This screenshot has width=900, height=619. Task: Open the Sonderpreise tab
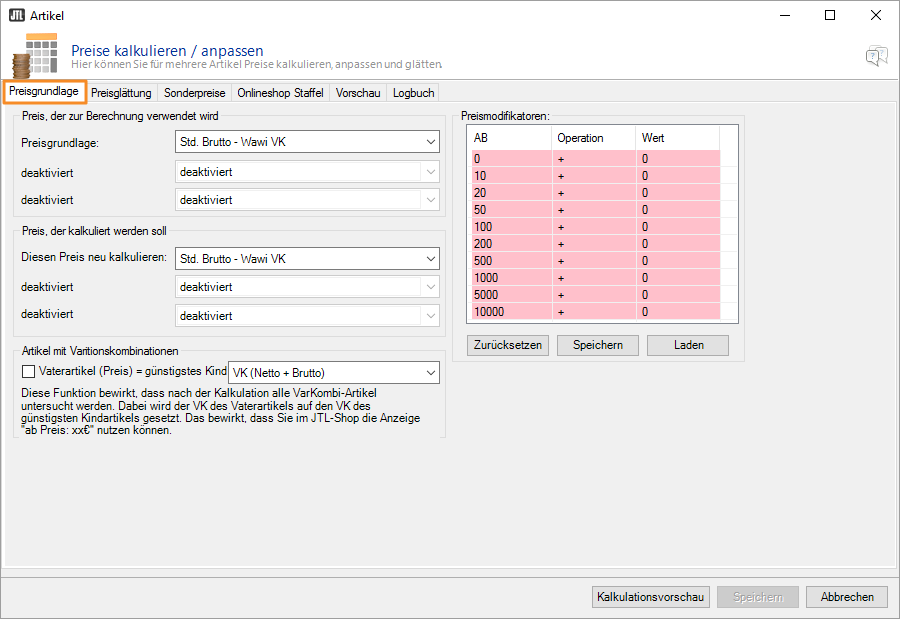195,93
